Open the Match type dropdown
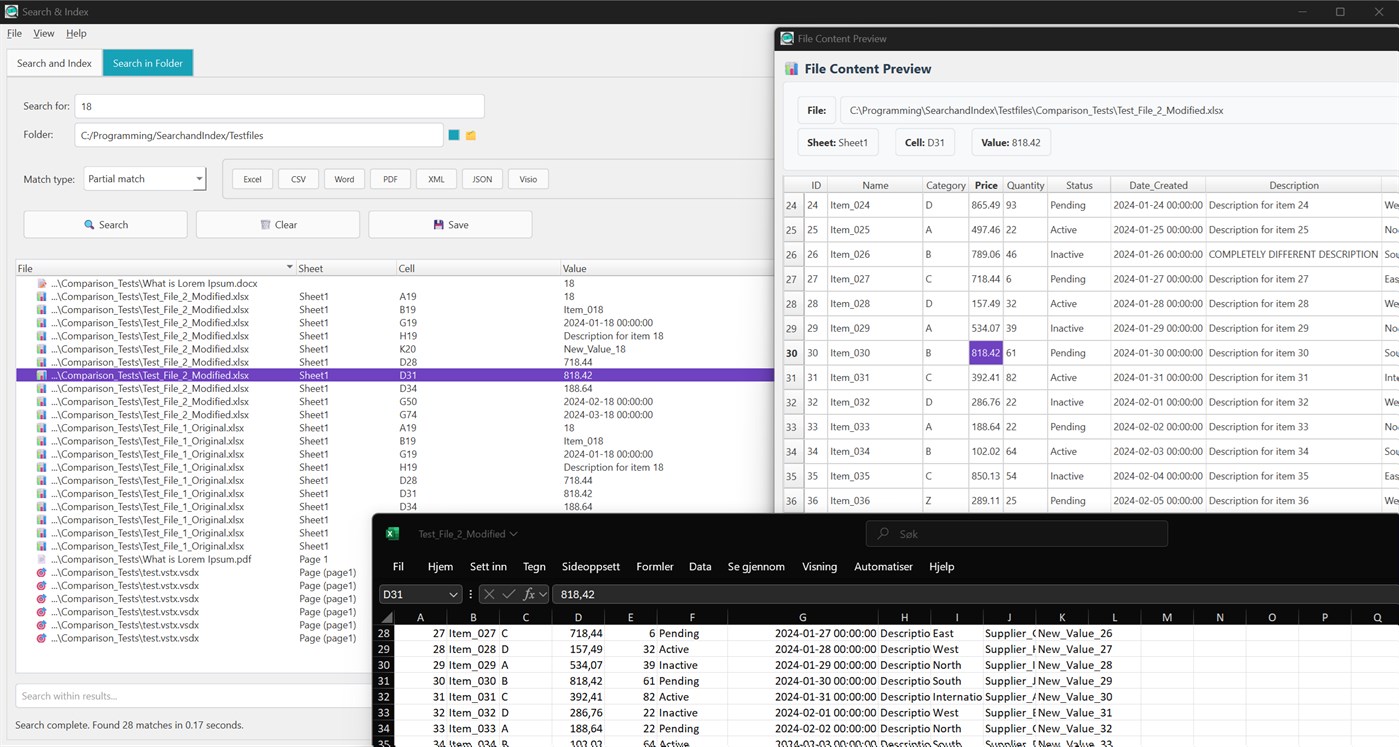Screen dimensions: 1399x747 (x=144, y=178)
